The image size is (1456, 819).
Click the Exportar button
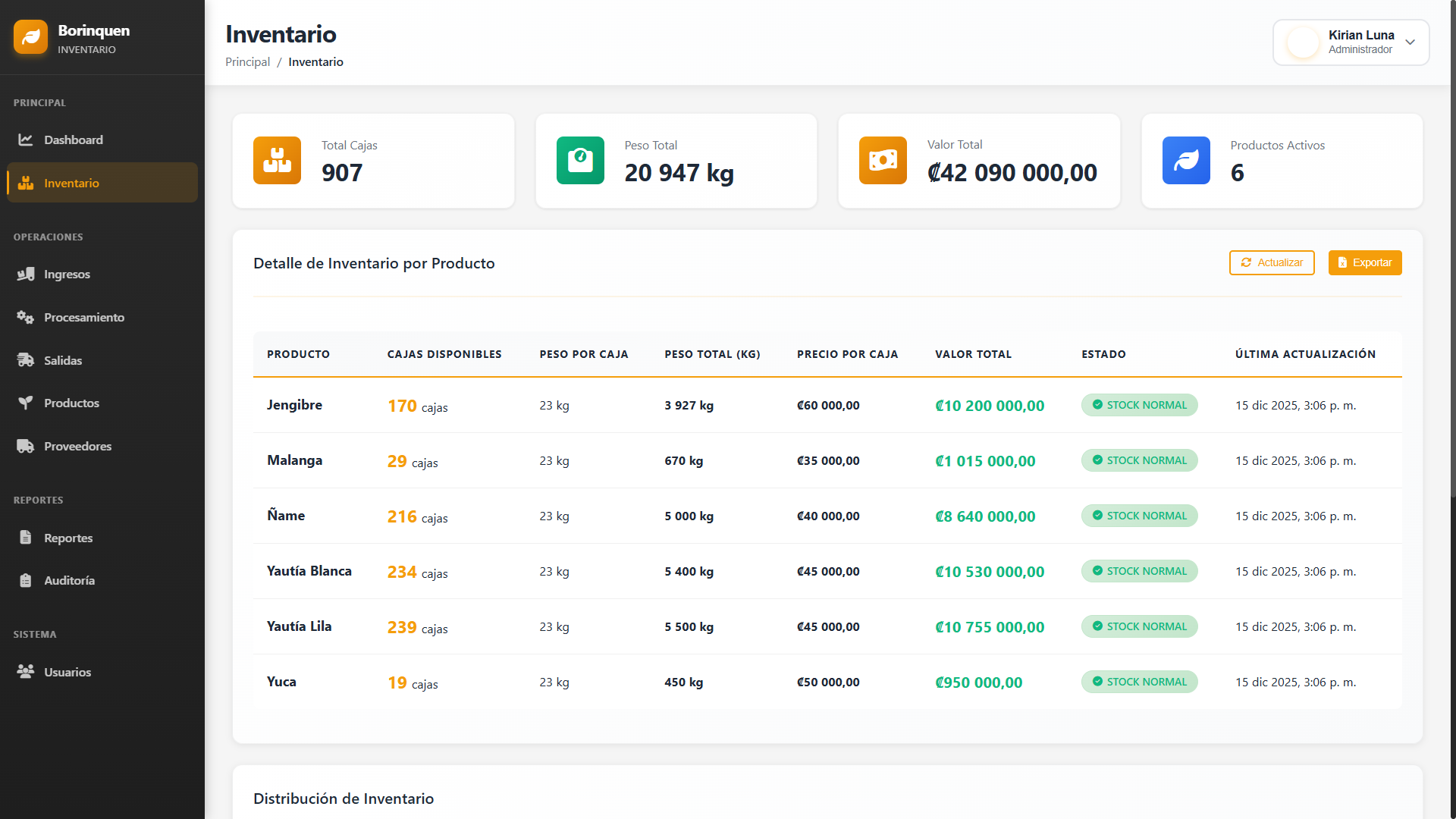[x=1365, y=262]
